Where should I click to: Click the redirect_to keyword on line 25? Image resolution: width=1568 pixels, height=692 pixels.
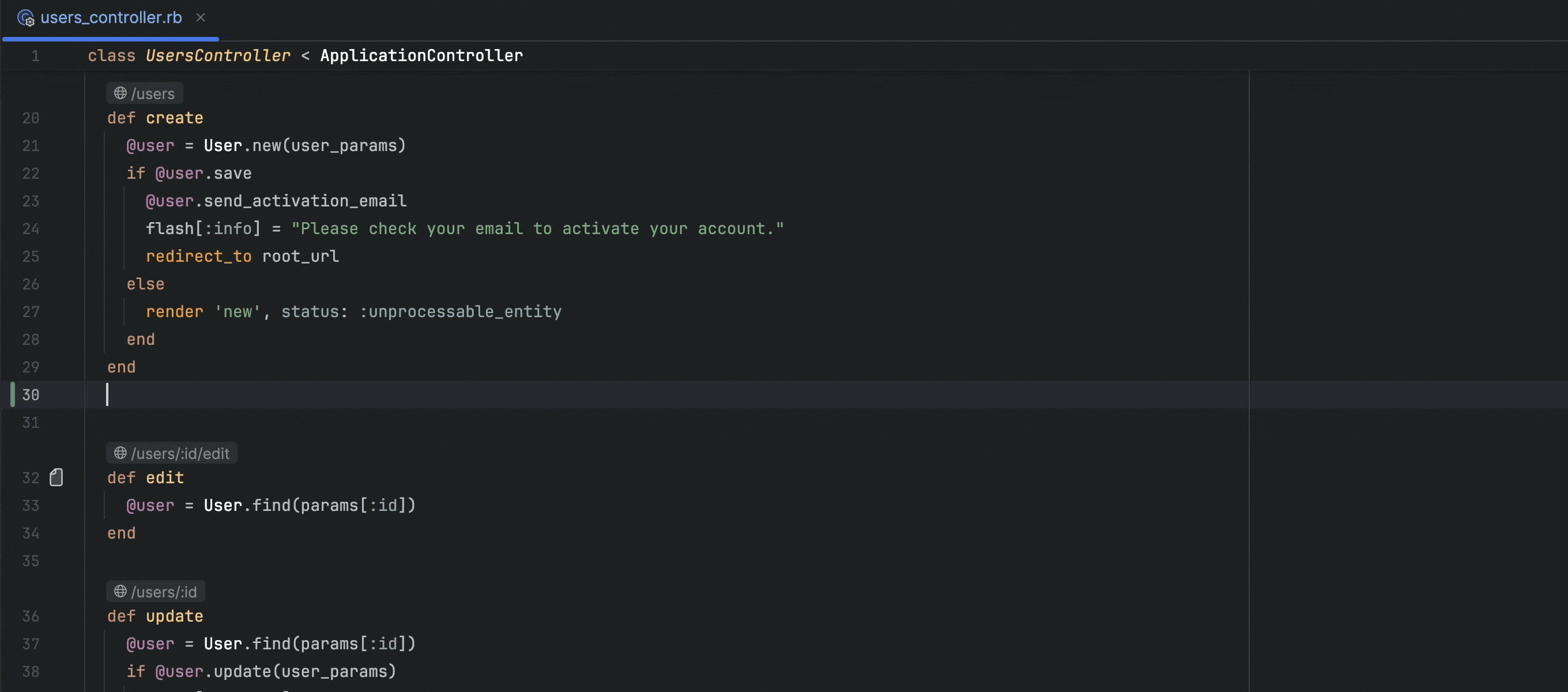tap(198, 257)
